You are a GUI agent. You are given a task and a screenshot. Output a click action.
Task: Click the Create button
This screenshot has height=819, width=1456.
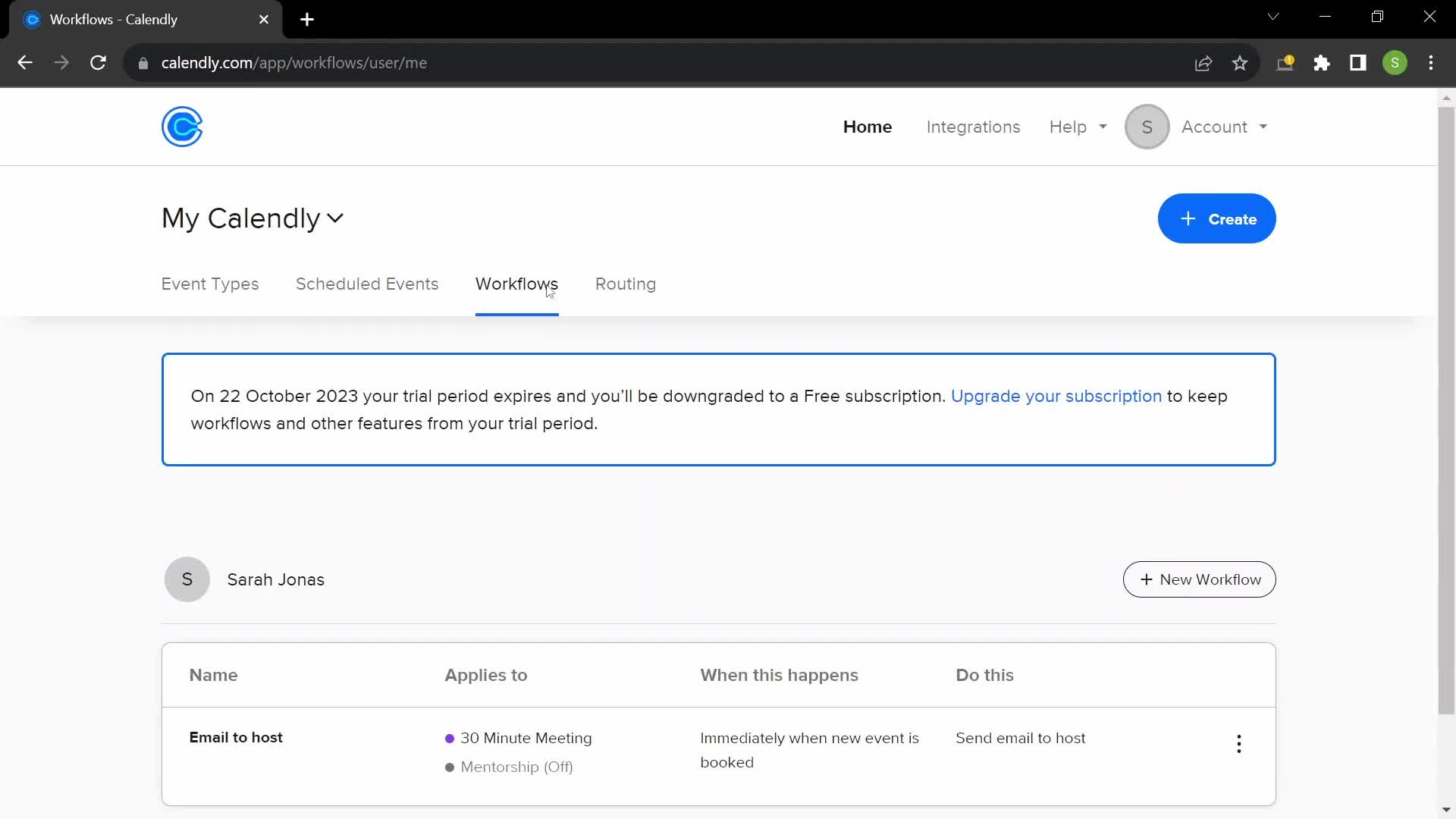coord(1218,219)
